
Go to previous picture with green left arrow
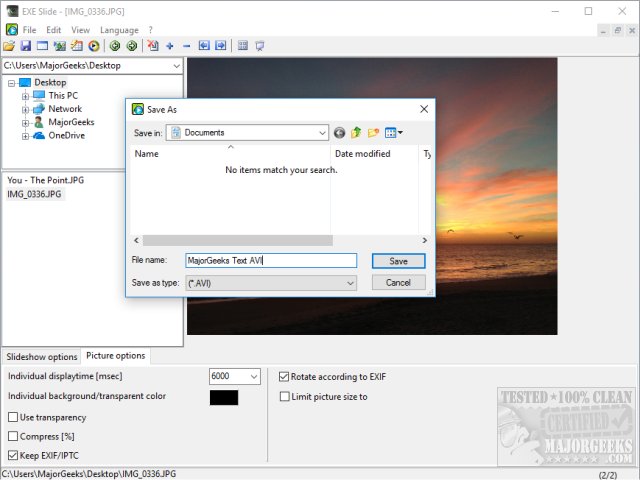(x=115, y=46)
